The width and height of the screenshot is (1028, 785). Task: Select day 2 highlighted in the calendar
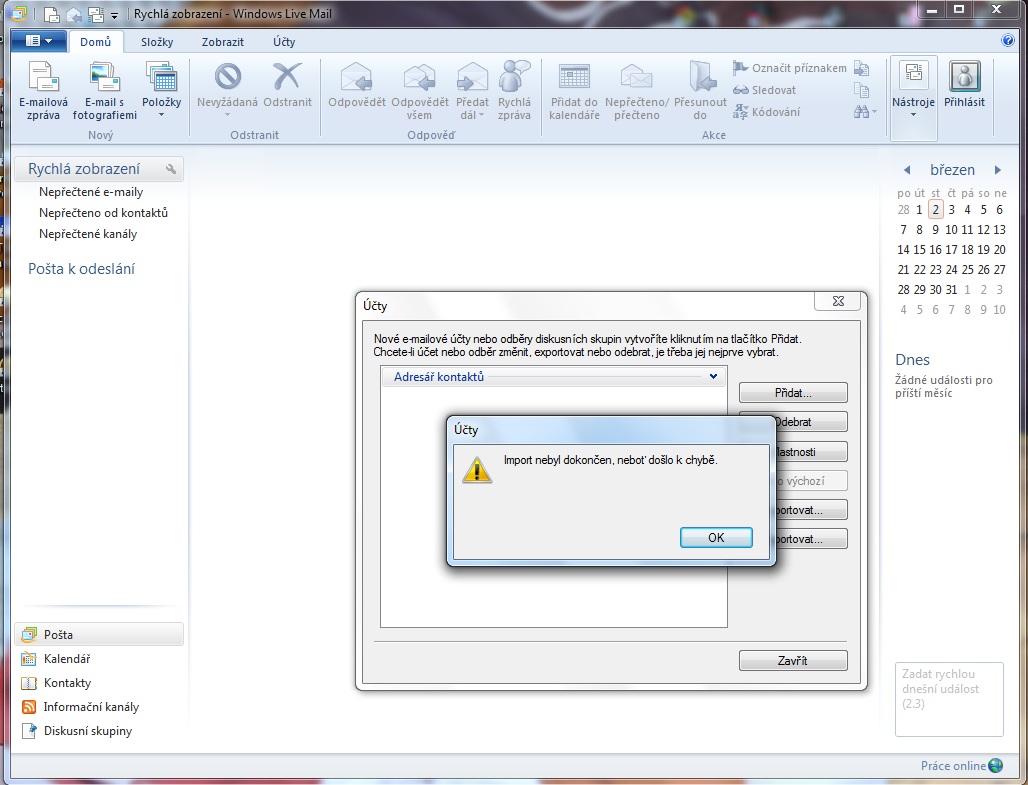coord(936,210)
